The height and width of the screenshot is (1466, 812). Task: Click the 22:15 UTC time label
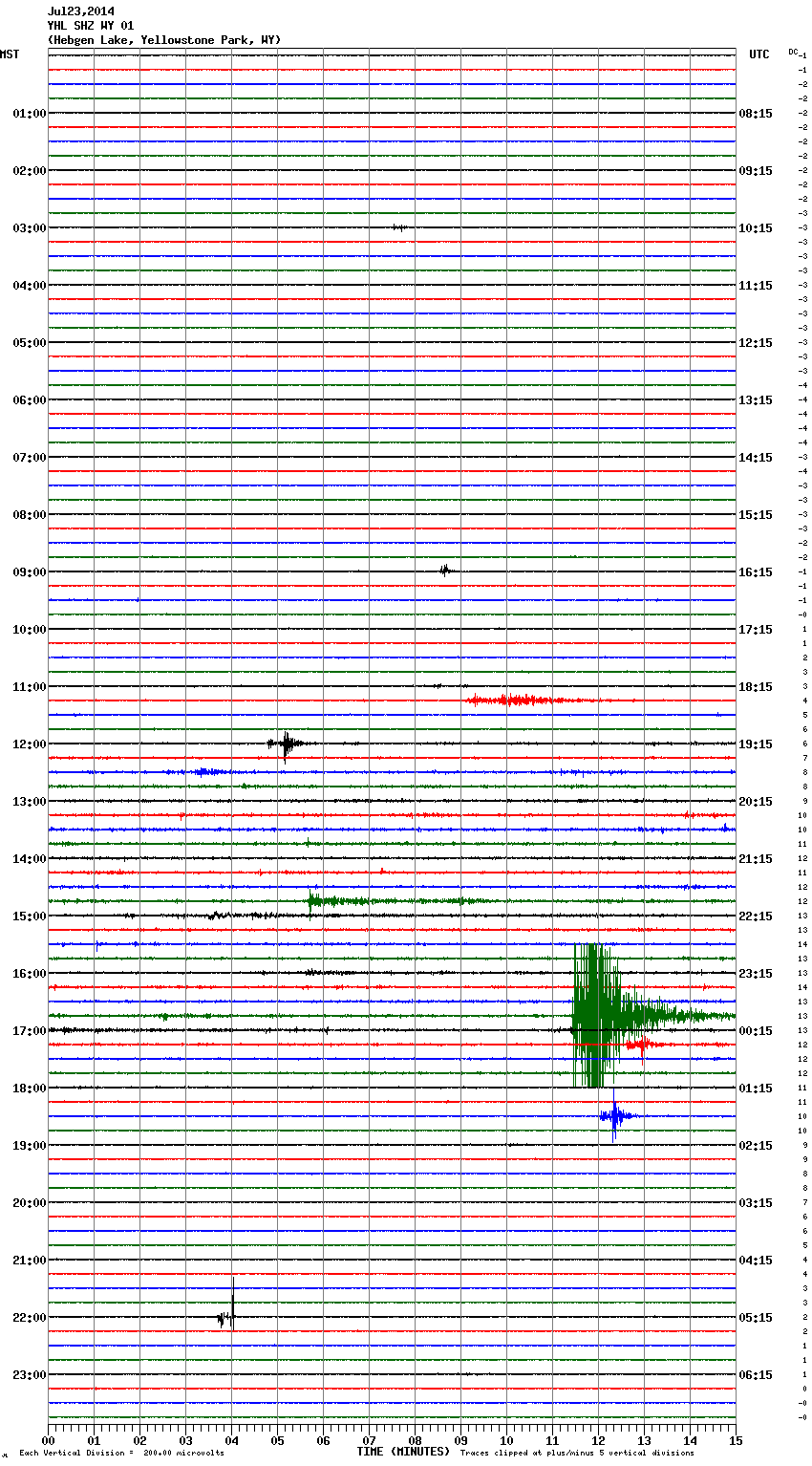756,916
